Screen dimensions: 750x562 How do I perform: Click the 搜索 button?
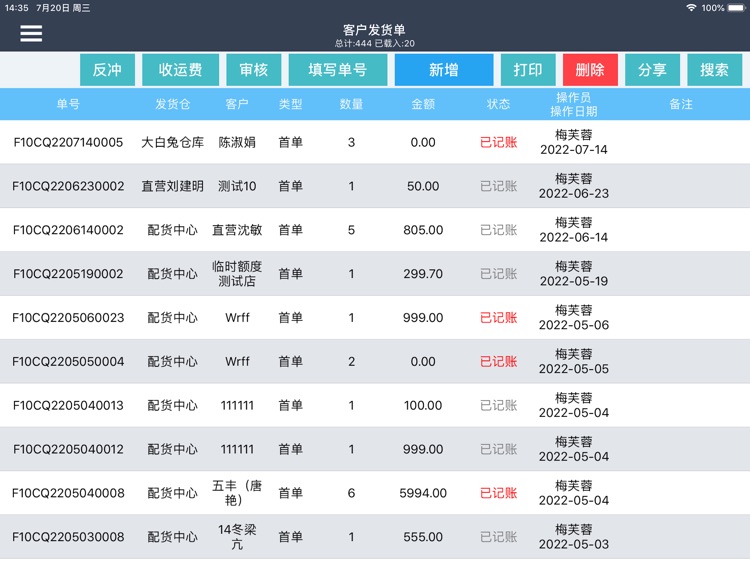(715, 70)
